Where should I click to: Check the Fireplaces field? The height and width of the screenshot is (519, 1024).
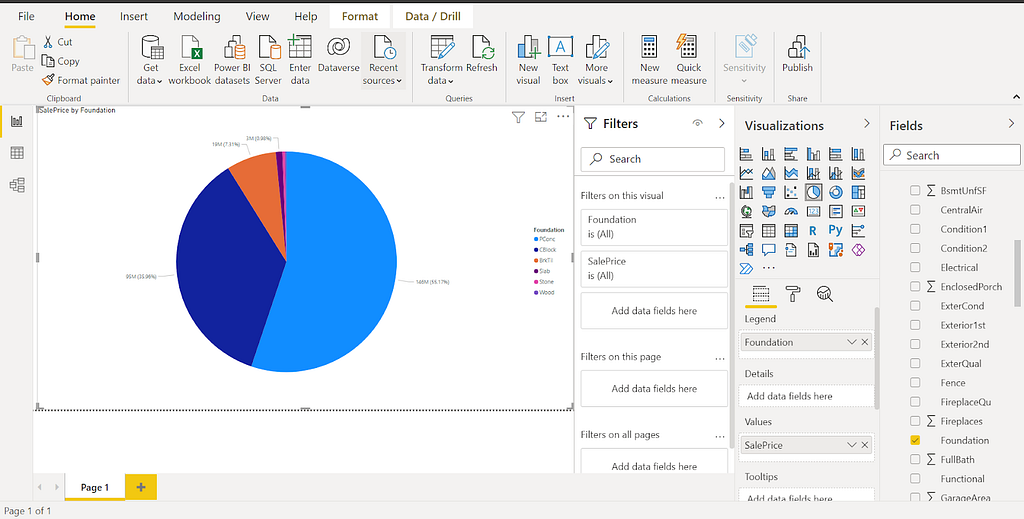[915, 421]
